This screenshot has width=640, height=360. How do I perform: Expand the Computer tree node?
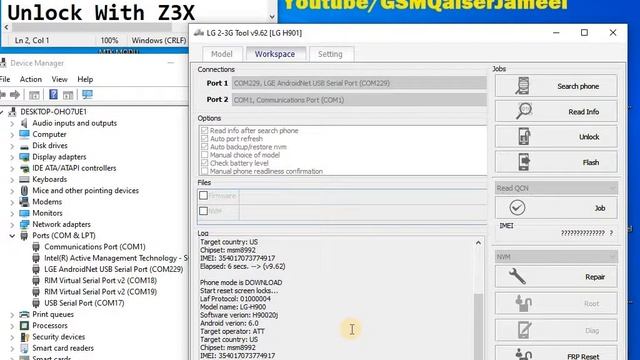click(x=12, y=134)
